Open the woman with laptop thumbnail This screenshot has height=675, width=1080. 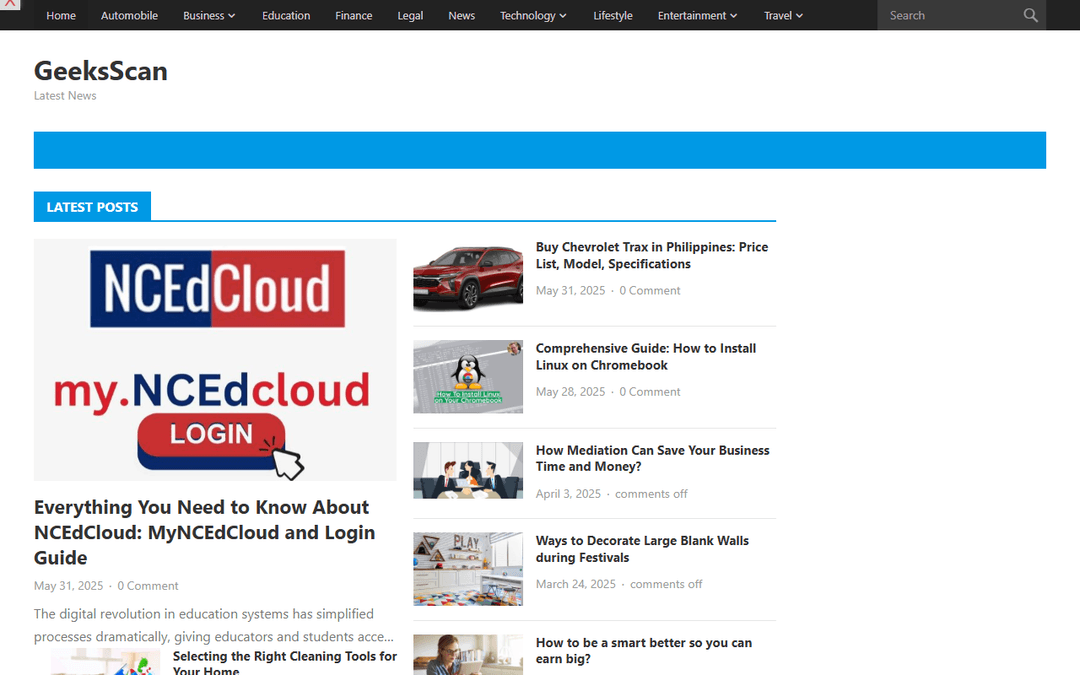coord(468,654)
